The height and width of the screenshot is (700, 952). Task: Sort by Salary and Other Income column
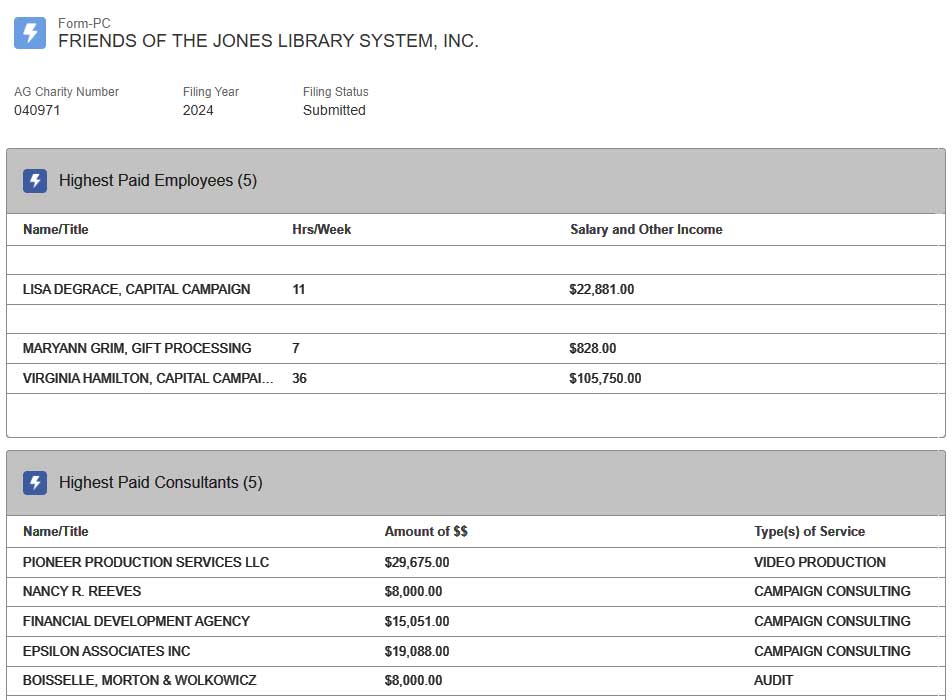click(x=646, y=230)
